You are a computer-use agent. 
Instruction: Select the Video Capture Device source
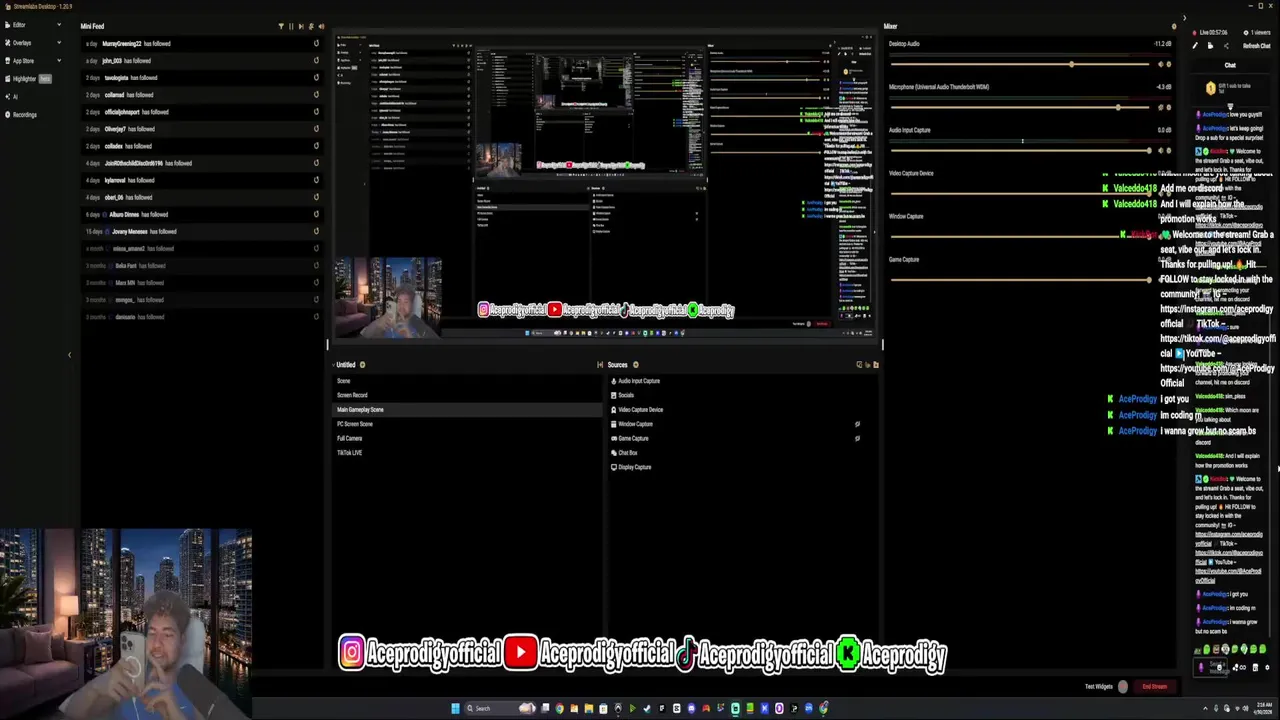pos(742,410)
